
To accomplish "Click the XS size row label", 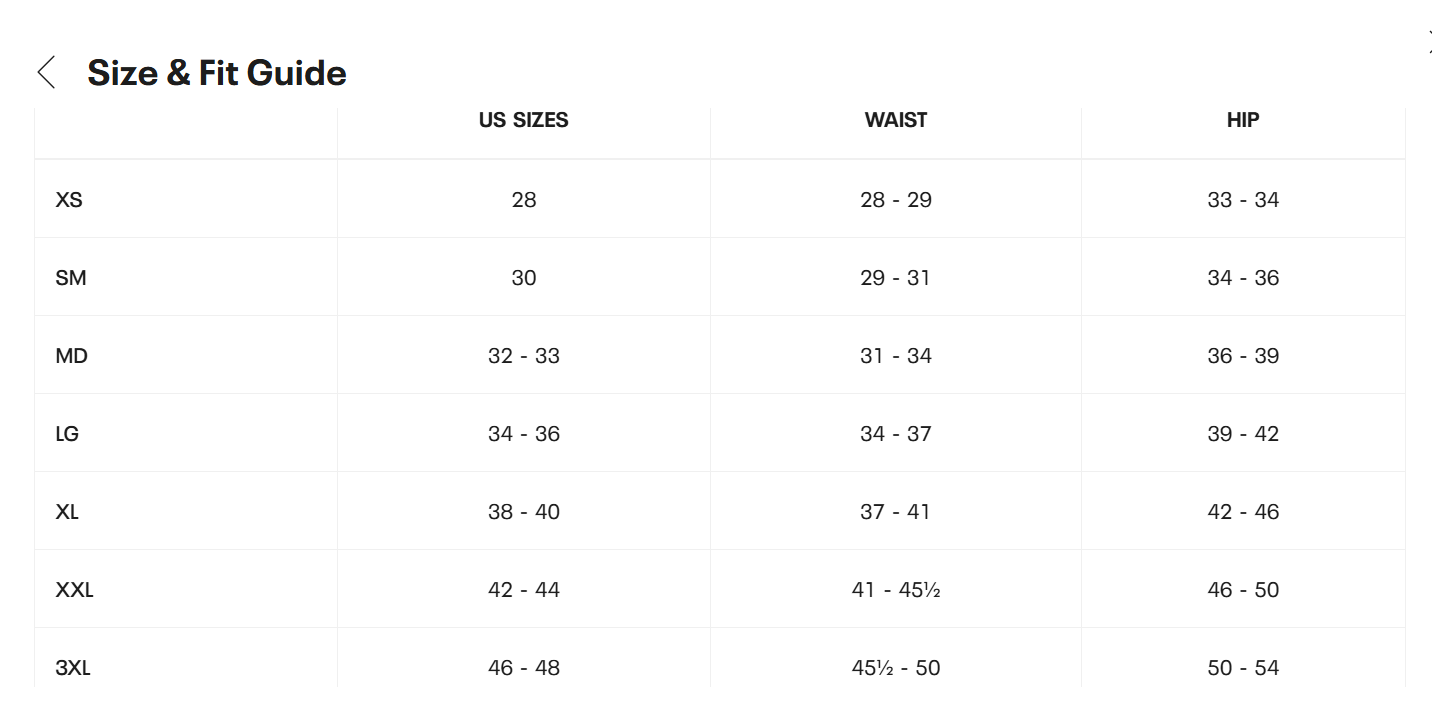I will (69, 200).
